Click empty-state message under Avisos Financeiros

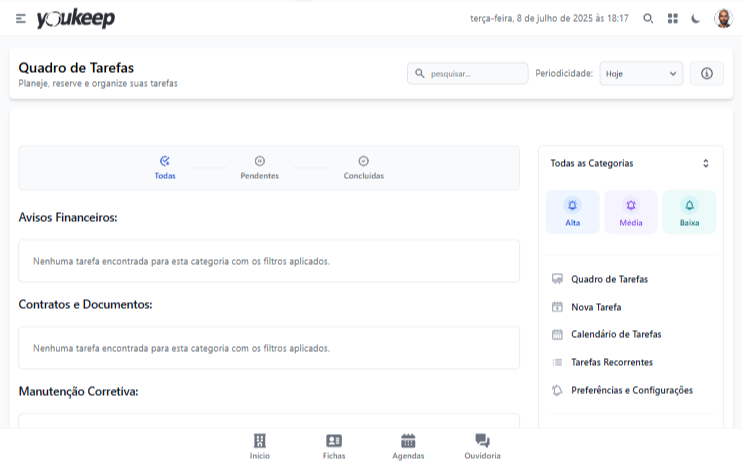coord(181,261)
